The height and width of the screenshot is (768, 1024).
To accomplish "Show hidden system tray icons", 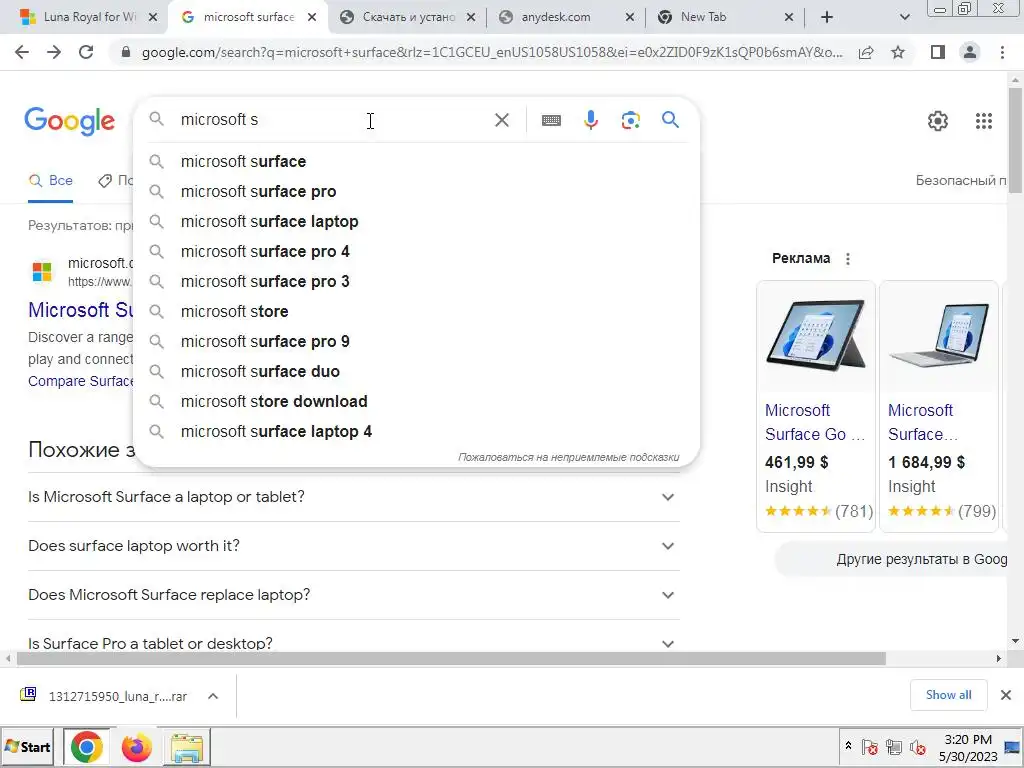I will click(848, 746).
